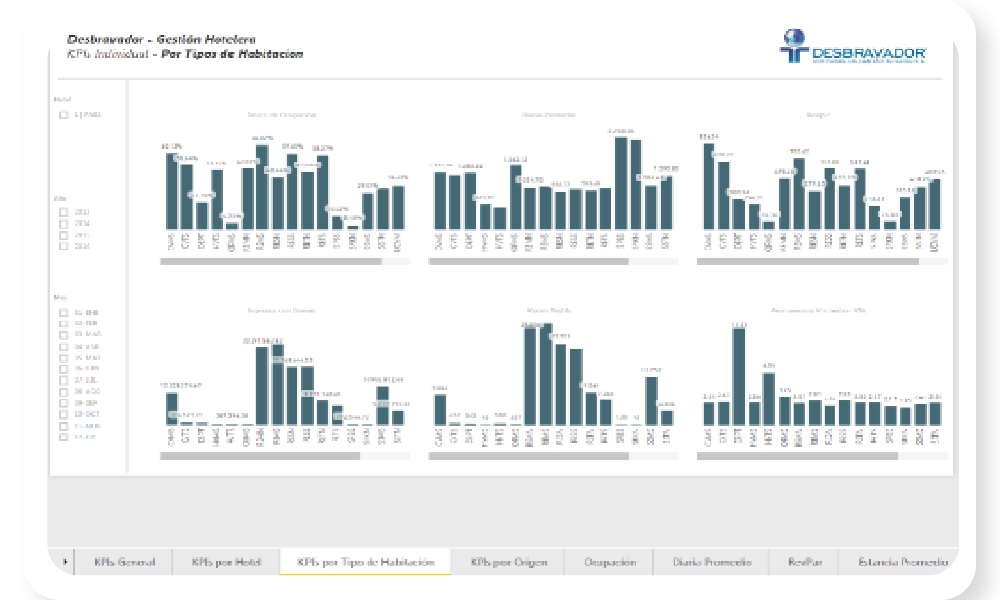Click the Room Nights chart title
1000x600 pixels.
[x=548, y=311]
